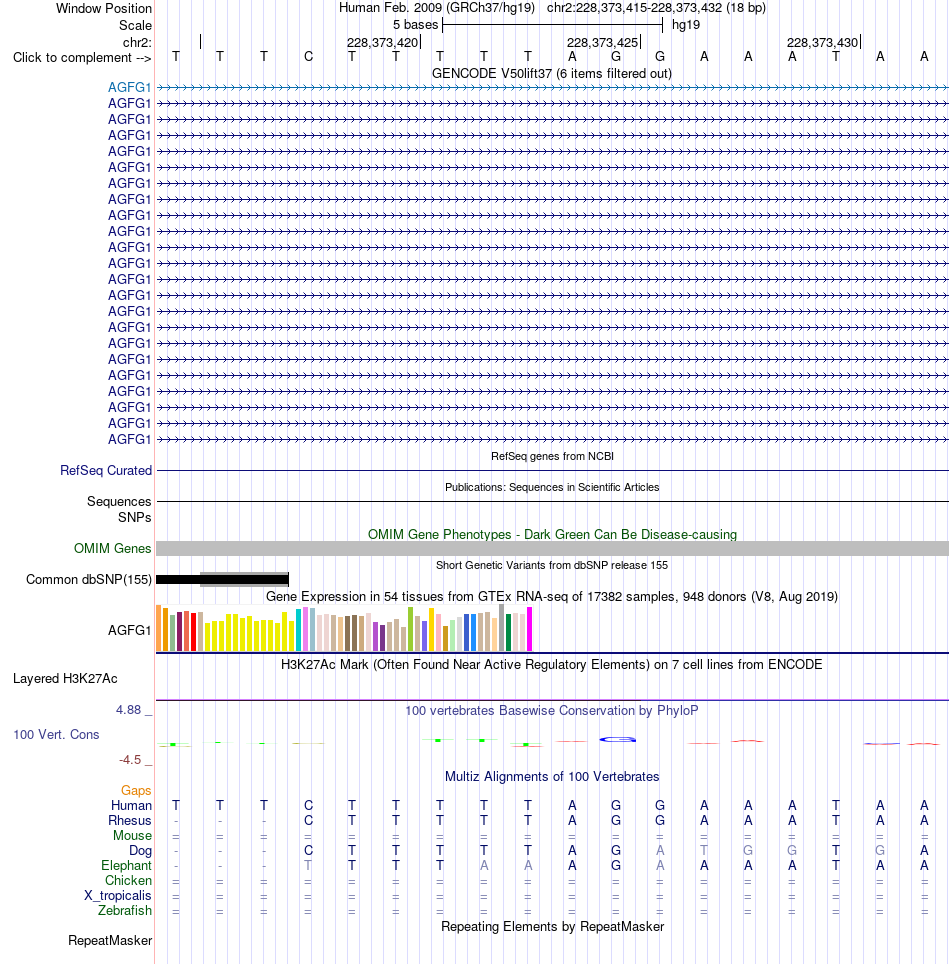Click the Mouse alignment row label

point(132,836)
